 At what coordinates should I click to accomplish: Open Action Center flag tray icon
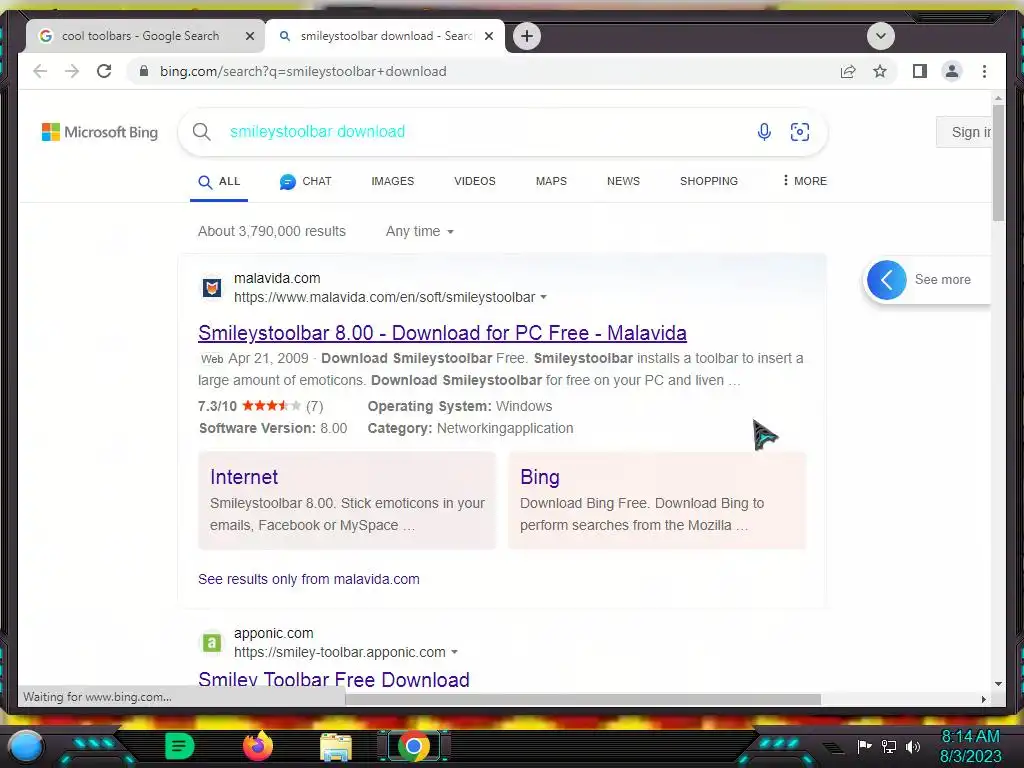[864, 746]
